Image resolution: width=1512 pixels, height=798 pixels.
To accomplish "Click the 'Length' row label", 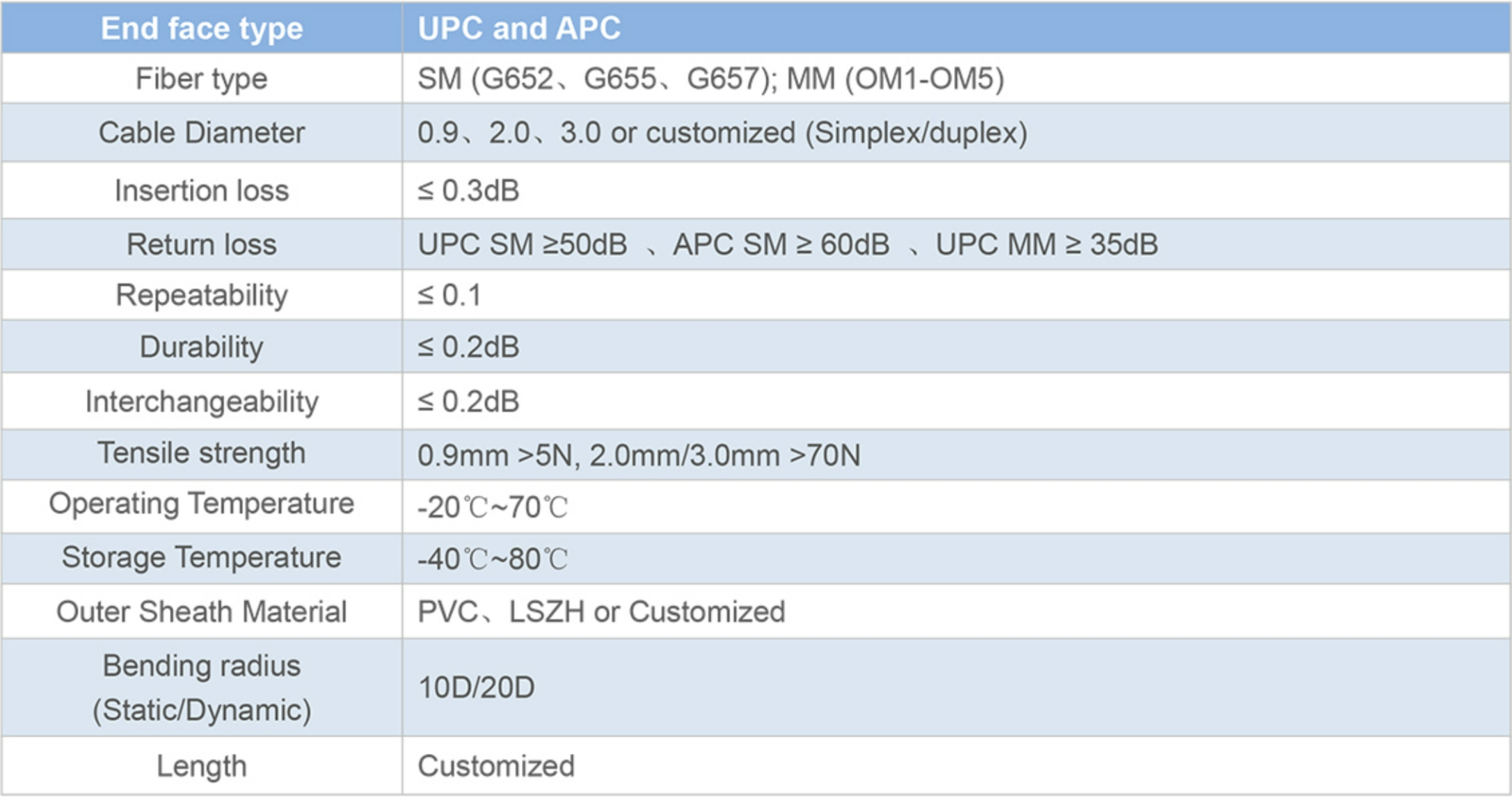I will [x=202, y=766].
